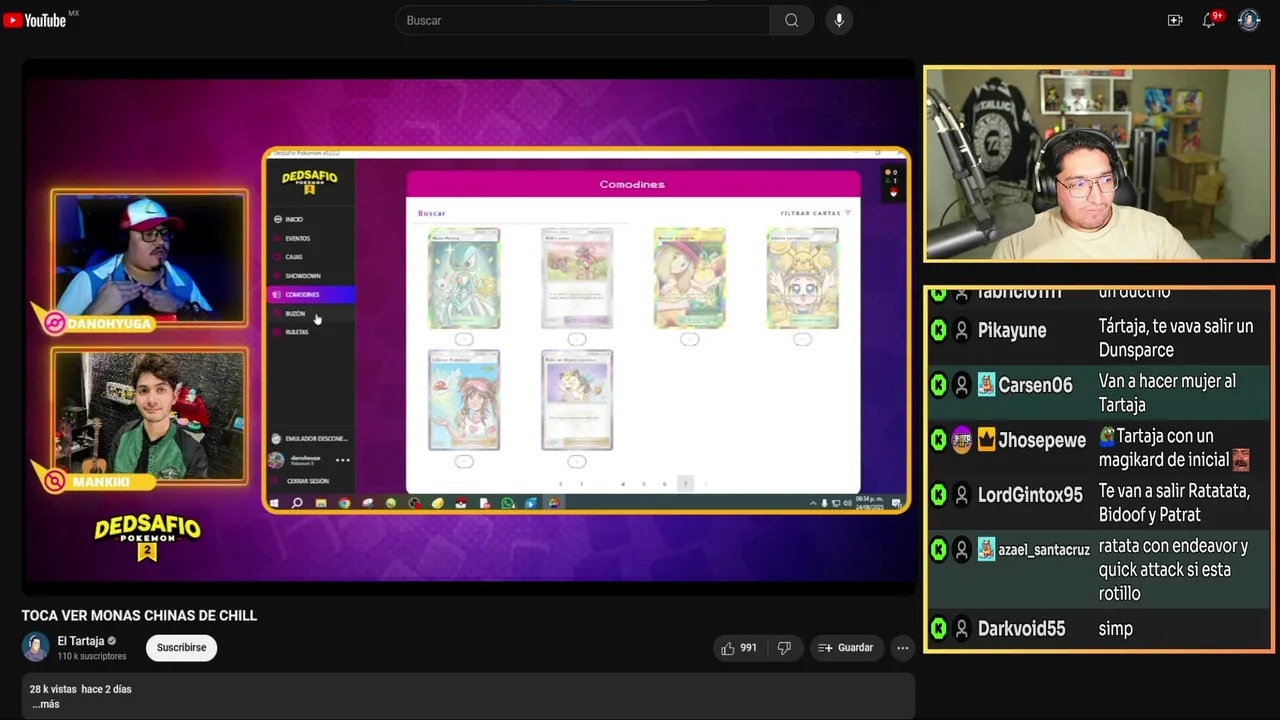Open the three-dot user options menu
Screen dimensions: 1280x720
[x=342, y=460]
